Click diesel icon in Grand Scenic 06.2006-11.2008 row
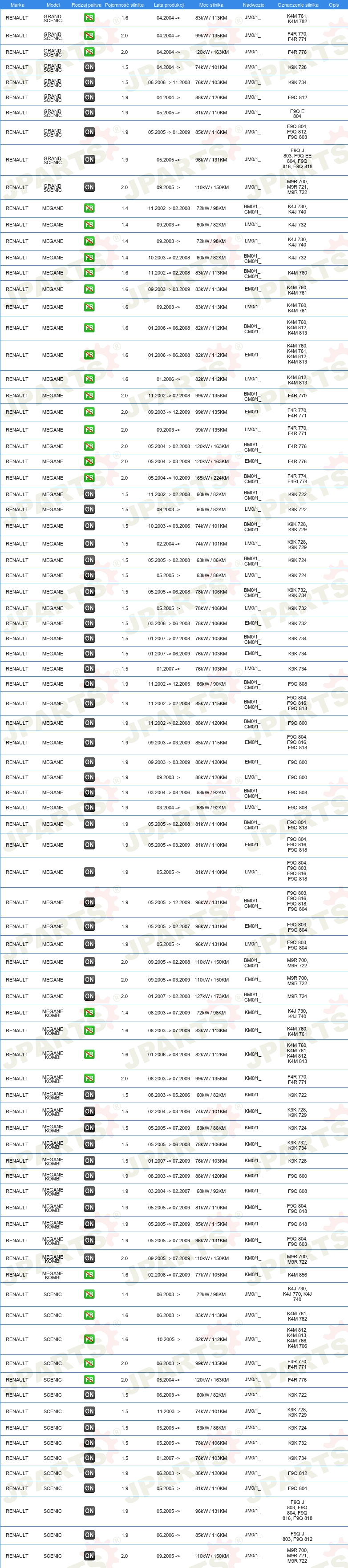Viewport: 348px width, 1568px height. pos(89,82)
